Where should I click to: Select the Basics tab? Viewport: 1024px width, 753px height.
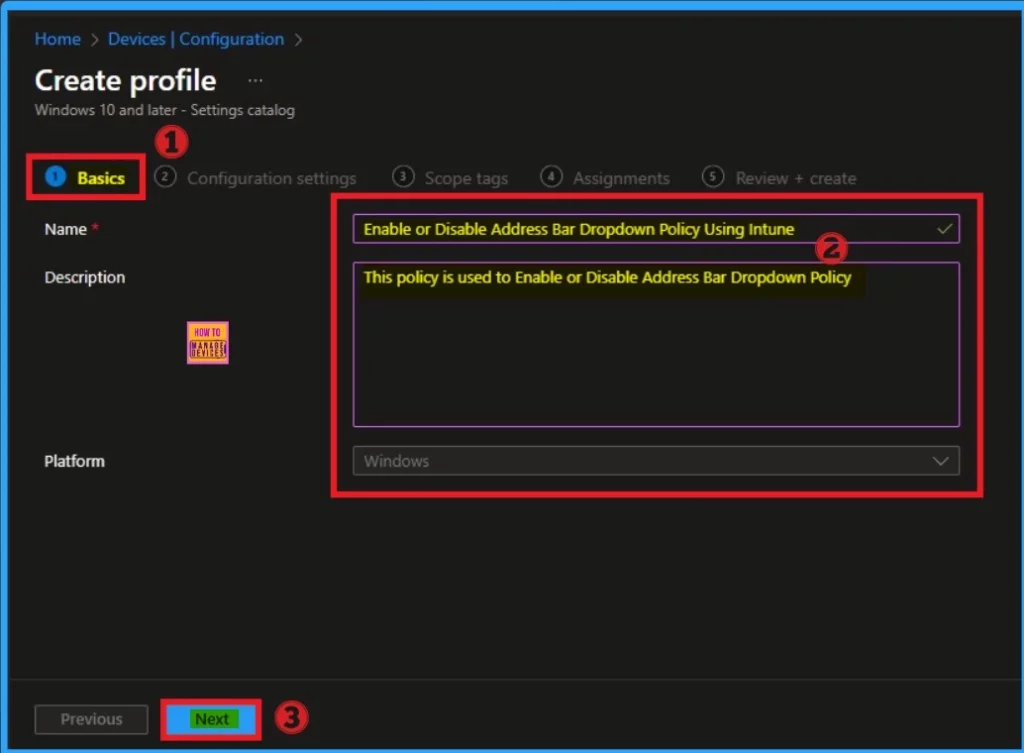pos(86,178)
